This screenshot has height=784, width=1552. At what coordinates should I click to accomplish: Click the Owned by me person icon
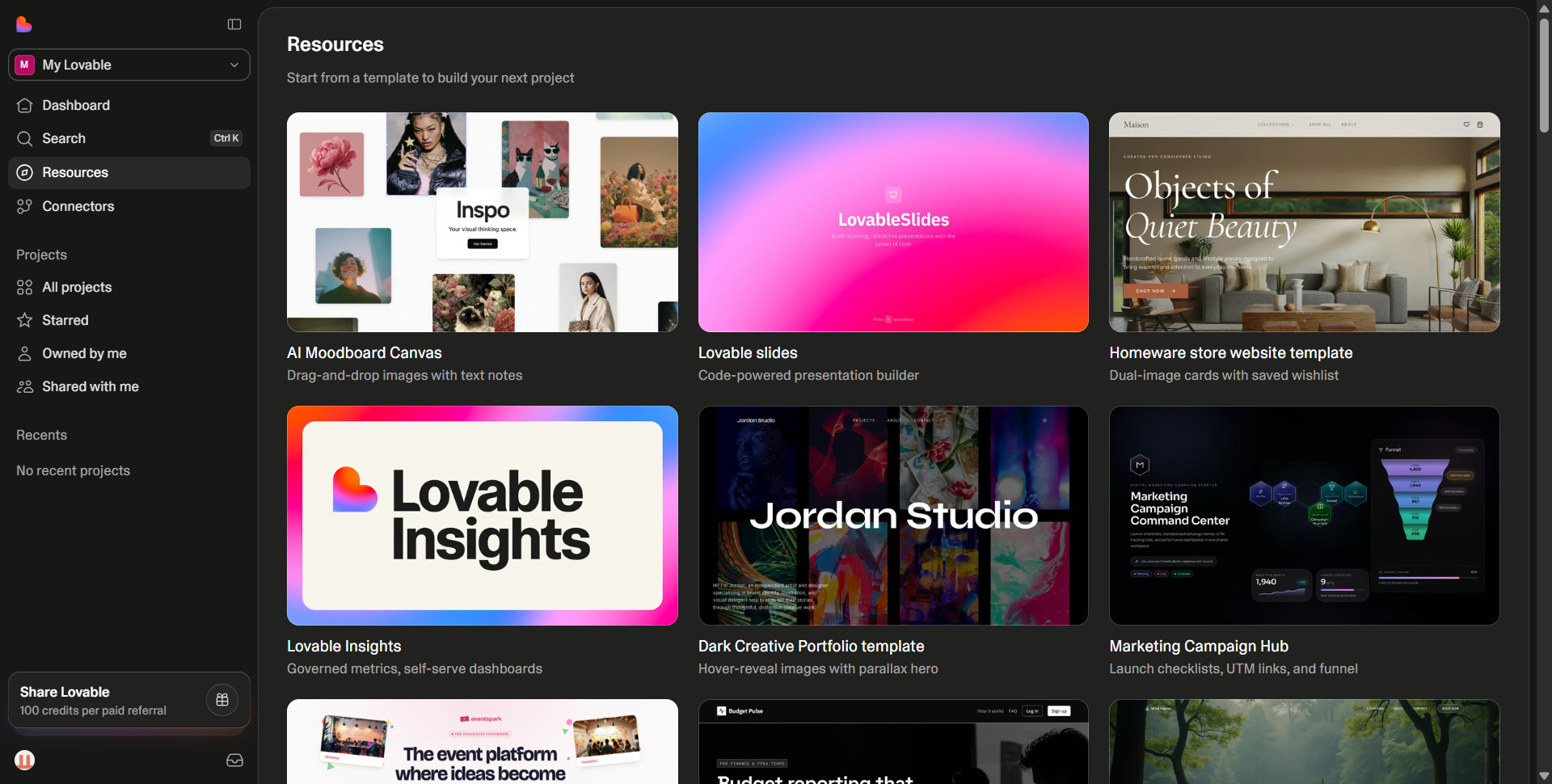25,353
